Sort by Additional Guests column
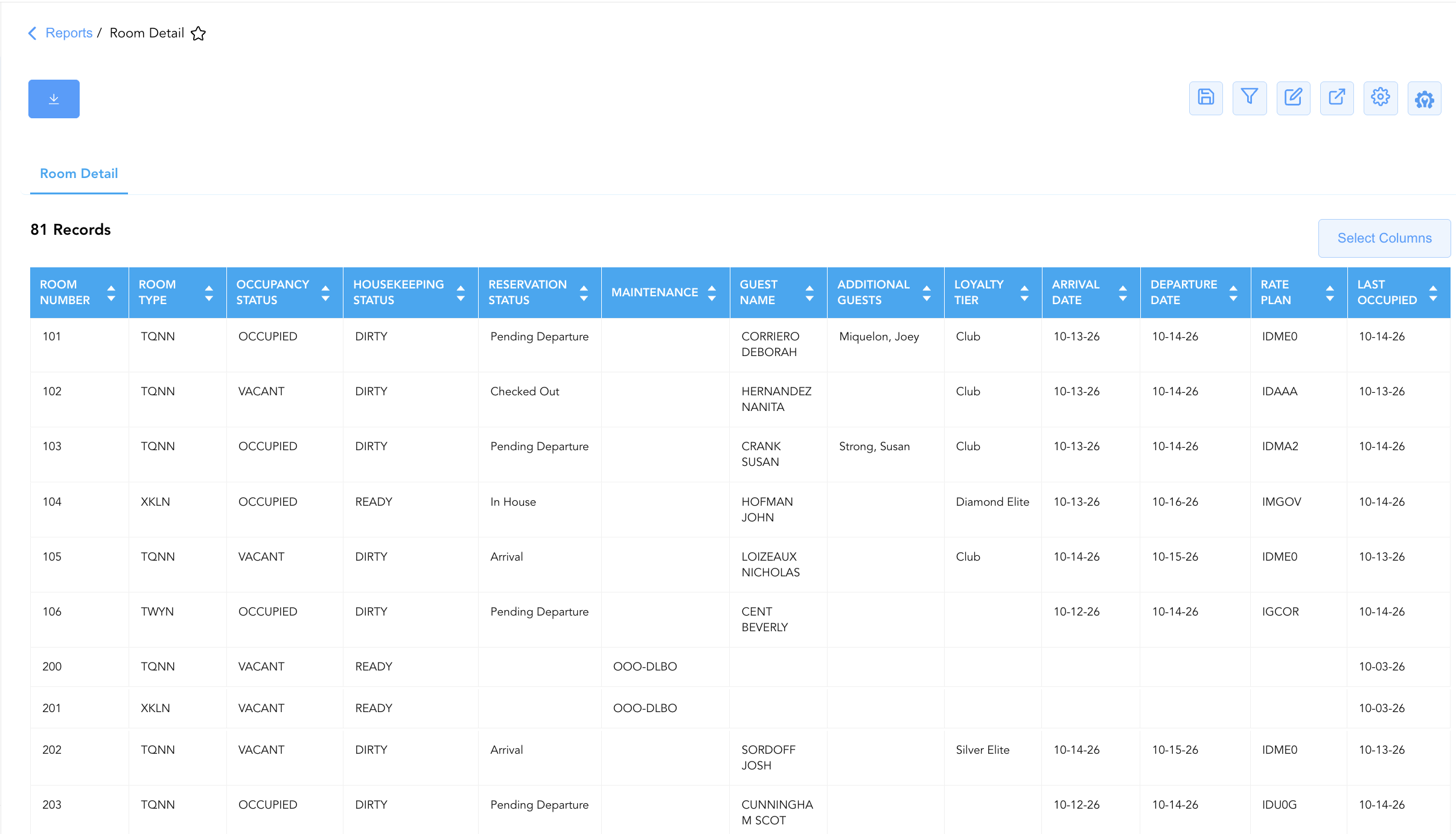 (927, 293)
